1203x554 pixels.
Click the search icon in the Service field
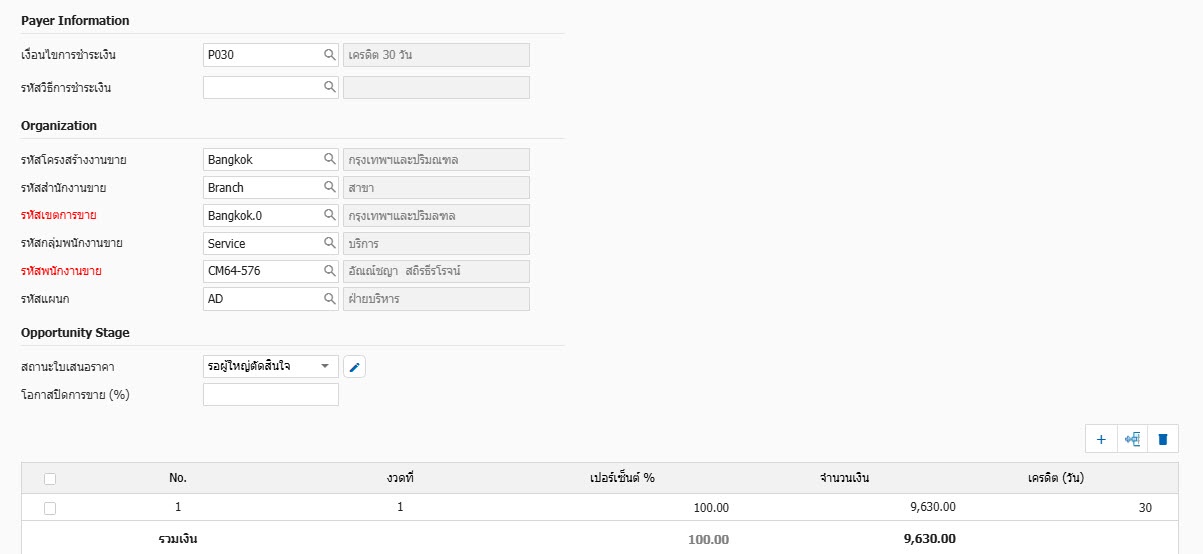(x=329, y=243)
